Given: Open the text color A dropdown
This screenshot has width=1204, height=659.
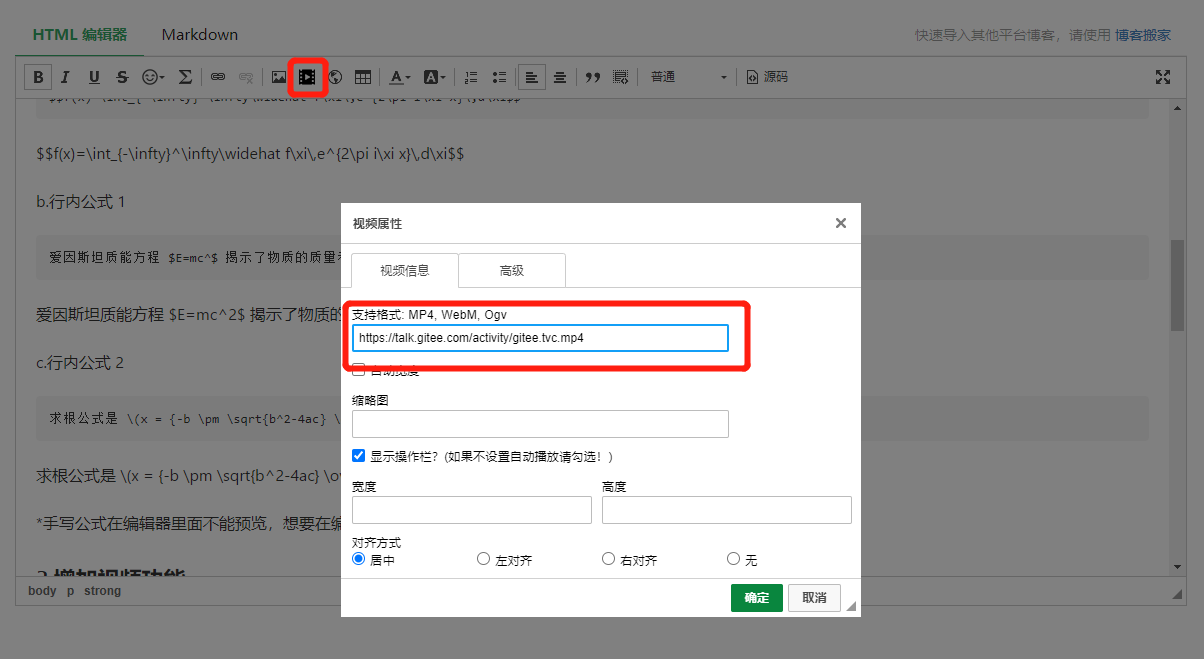Looking at the screenshot, I should point(400,77).
